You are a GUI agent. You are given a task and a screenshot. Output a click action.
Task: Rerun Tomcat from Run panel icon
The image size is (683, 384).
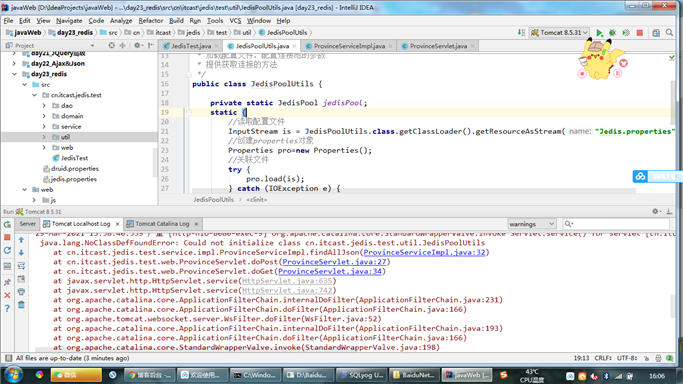click(x=7, y=224)
